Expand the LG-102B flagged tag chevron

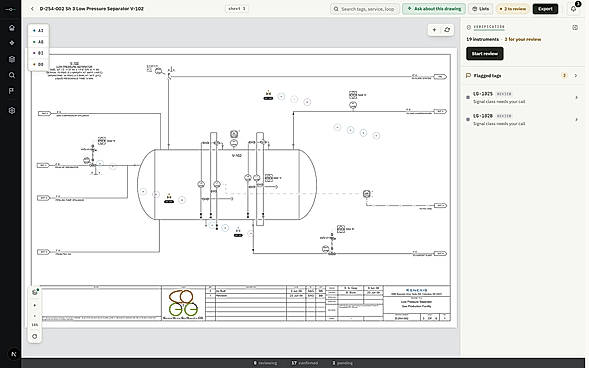577,120
